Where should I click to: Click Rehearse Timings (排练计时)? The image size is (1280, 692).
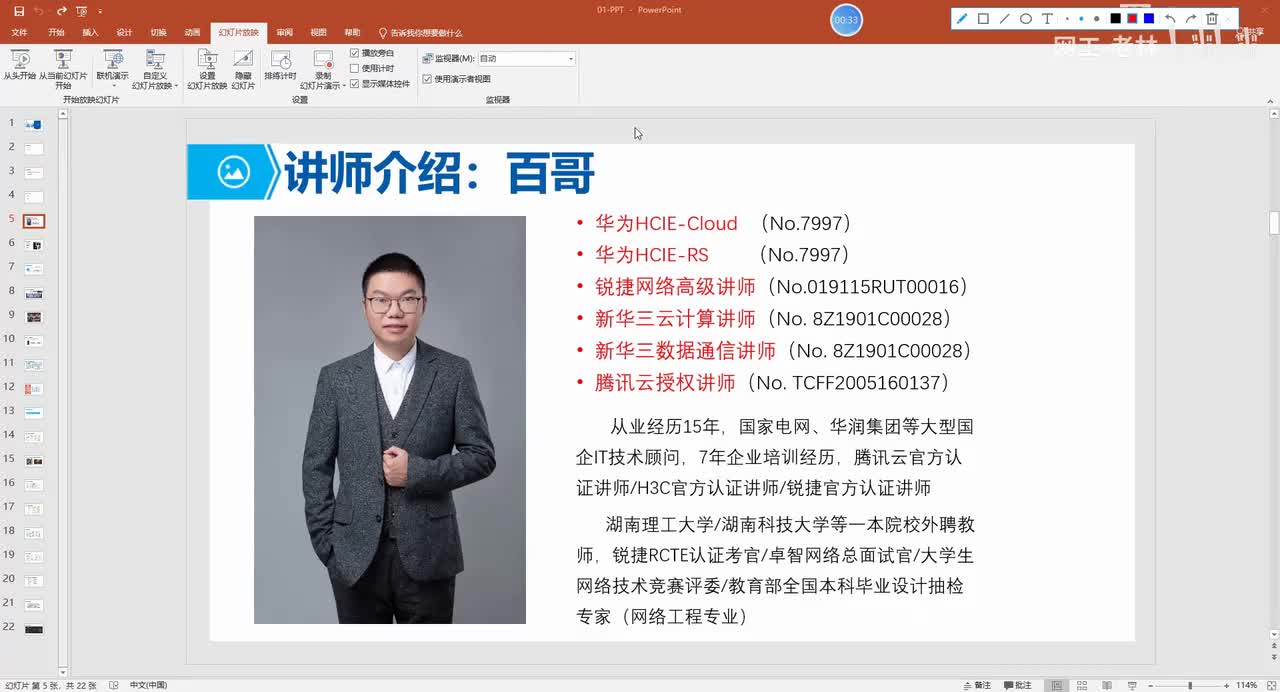click(x=280, y=66)
